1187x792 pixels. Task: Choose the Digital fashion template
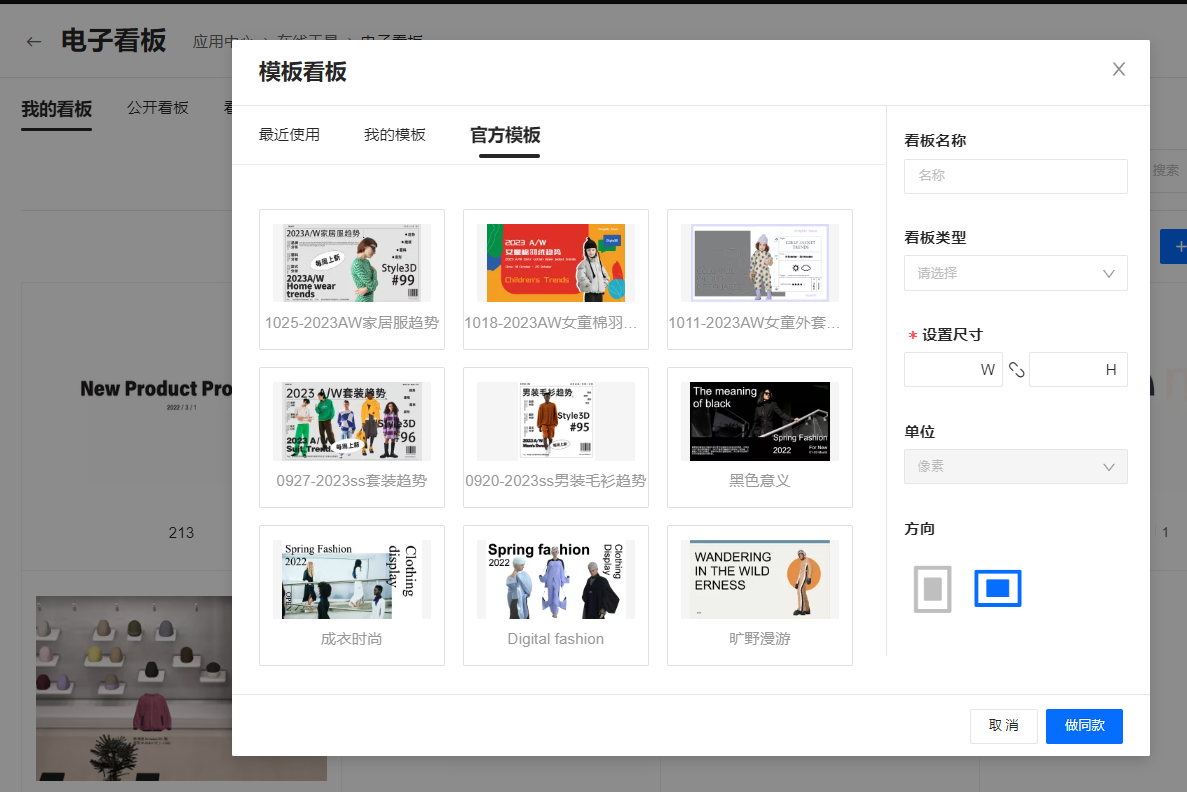tap(556, 596)
